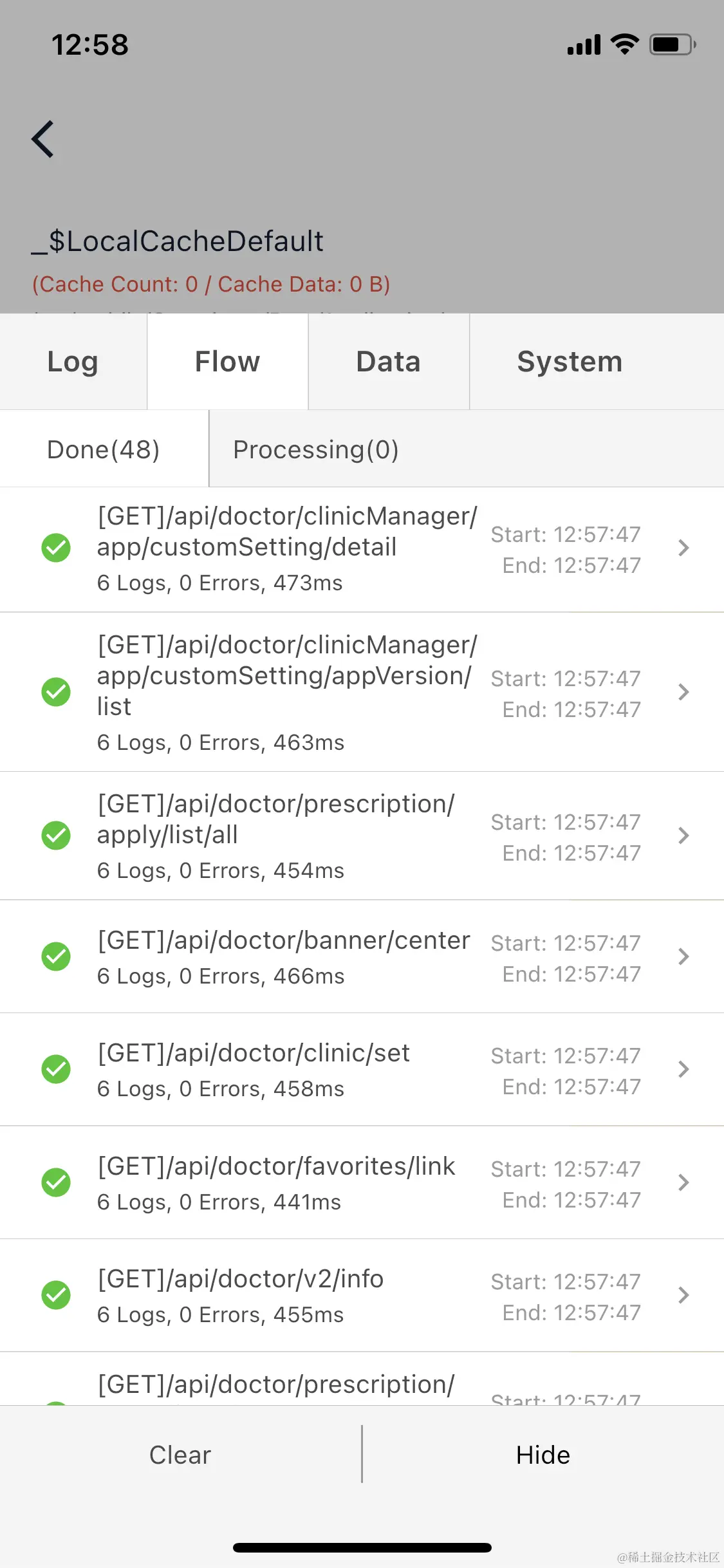Switch to the Log tab
724x1568 pixels.
[x=73, y=362]
